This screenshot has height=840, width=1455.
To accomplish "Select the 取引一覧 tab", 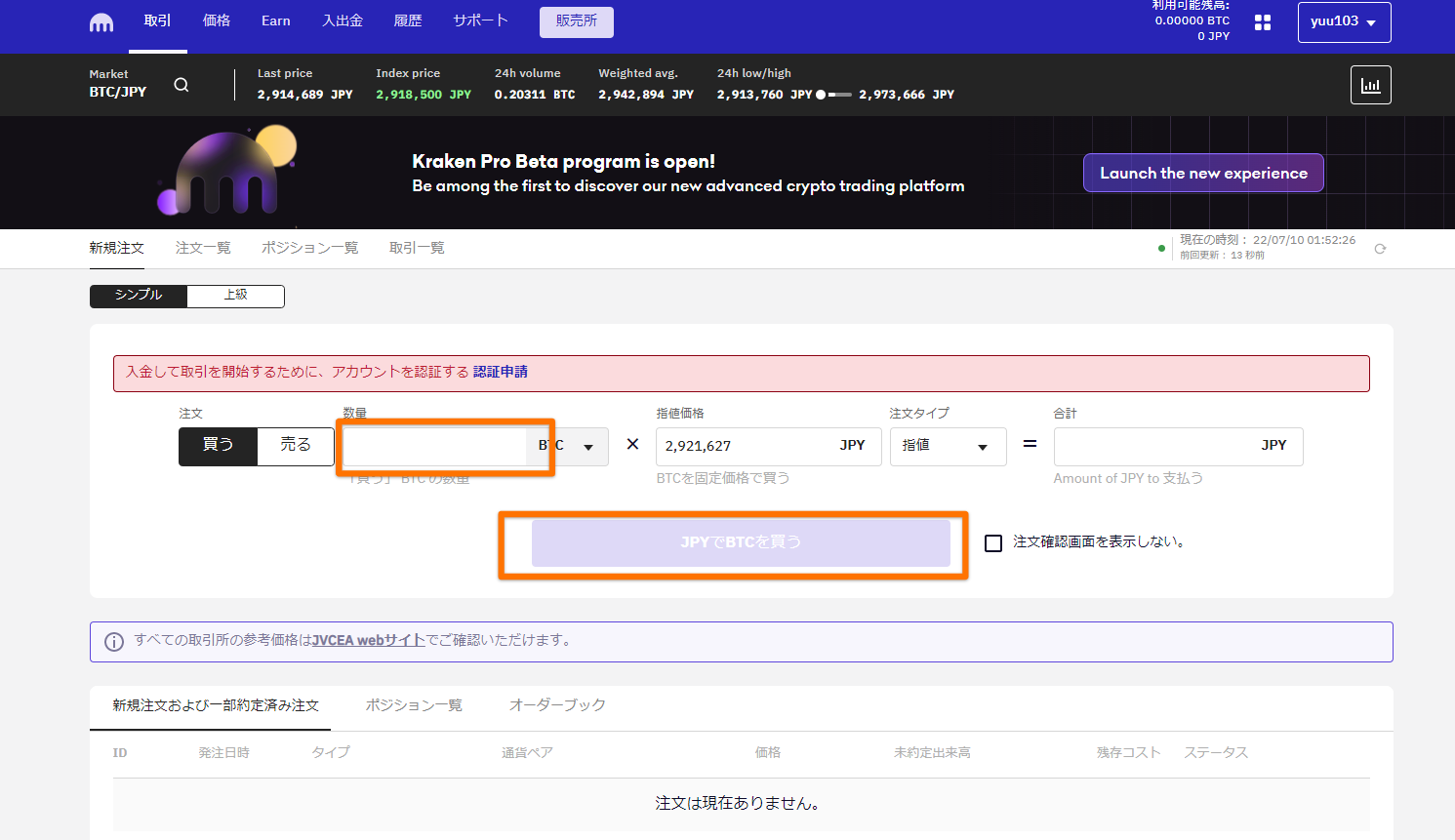I will pos(417,248).
